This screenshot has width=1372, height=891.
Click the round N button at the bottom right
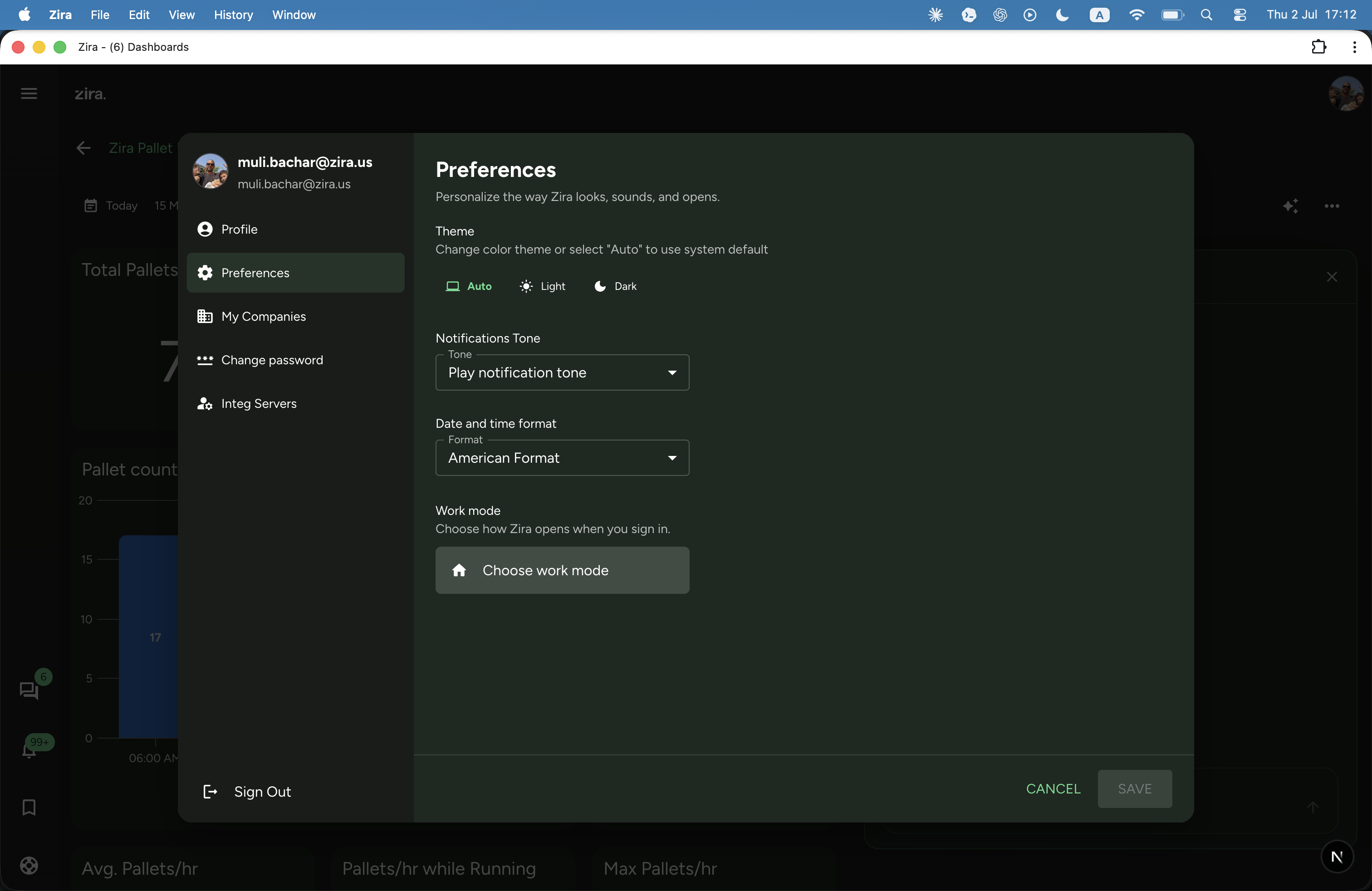pos(1337,857)
